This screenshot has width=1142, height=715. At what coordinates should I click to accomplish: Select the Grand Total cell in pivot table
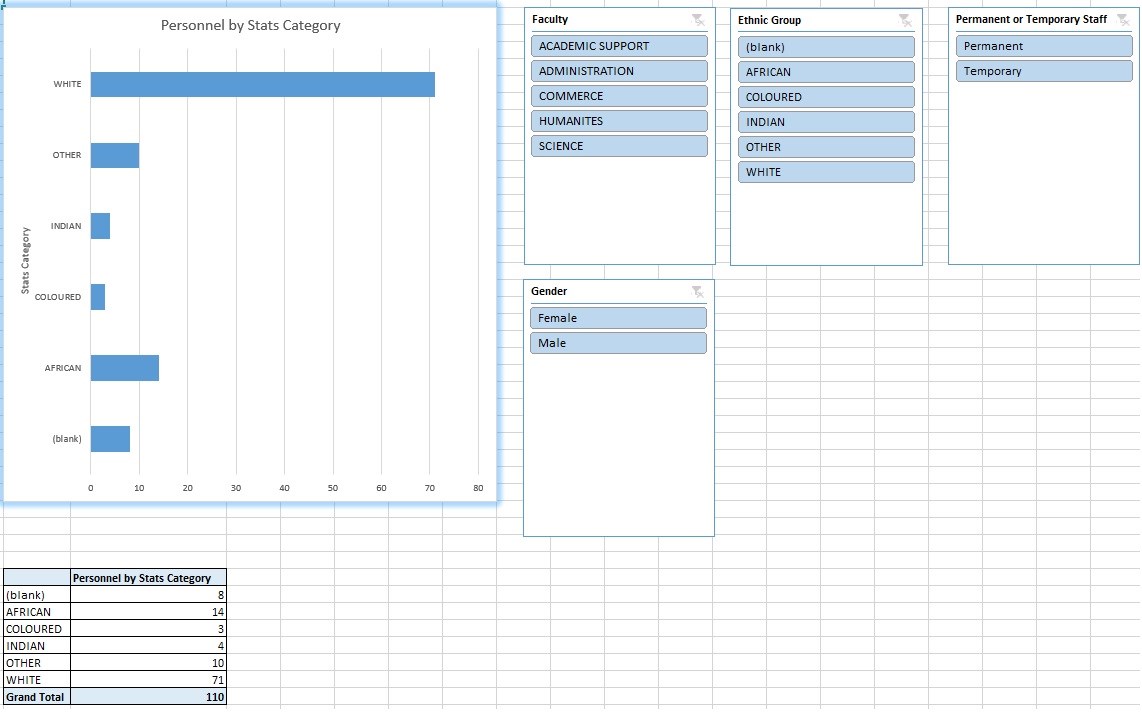click(35, 697)
